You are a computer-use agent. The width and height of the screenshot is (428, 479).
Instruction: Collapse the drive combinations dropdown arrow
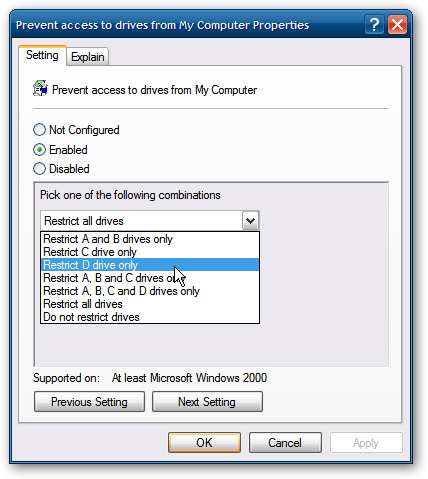pyautogui.click(x=250, y=221)
